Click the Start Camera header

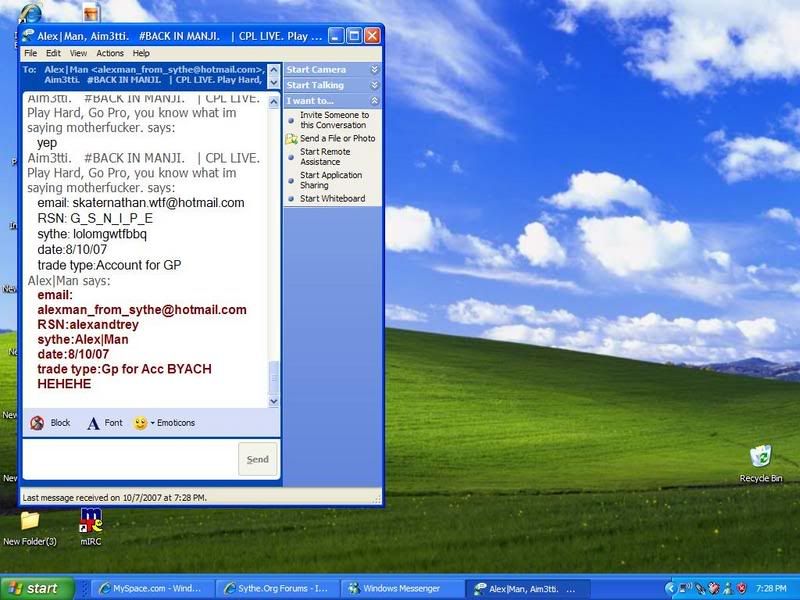click(316, 69)
